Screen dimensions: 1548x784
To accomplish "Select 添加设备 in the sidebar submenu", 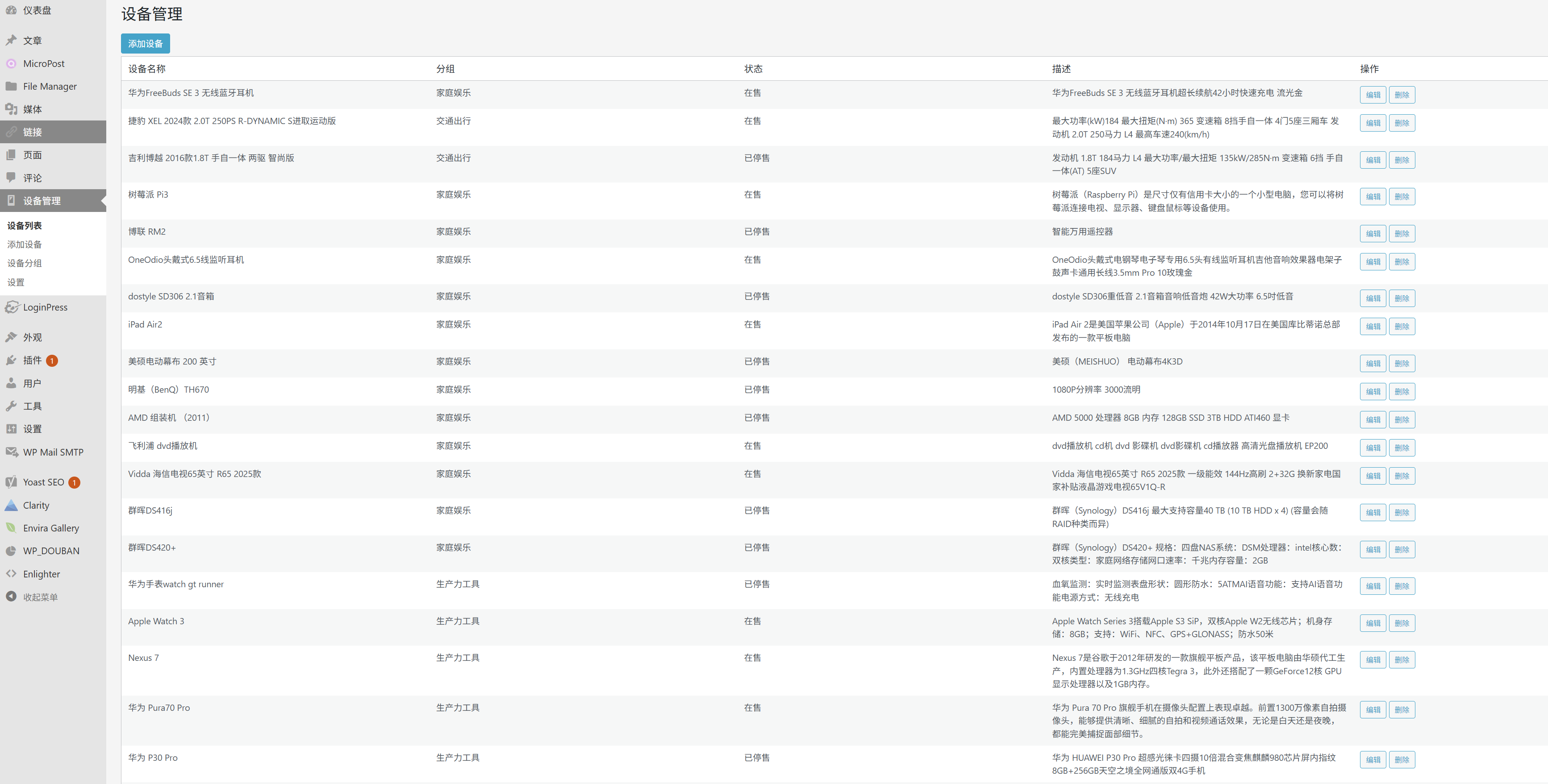I will click(25, 245).
